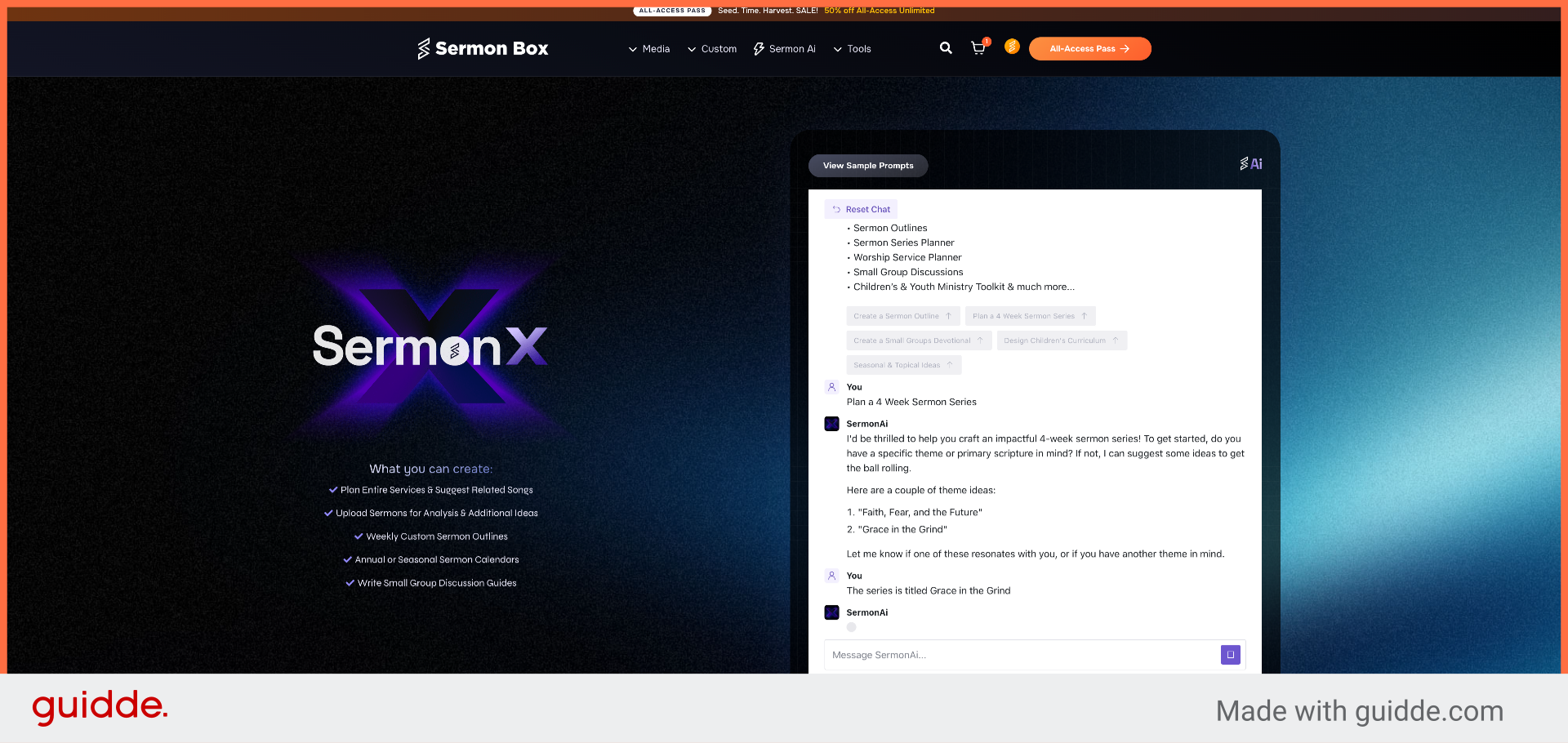Click the purple send button in message box

coord(1230,655)
